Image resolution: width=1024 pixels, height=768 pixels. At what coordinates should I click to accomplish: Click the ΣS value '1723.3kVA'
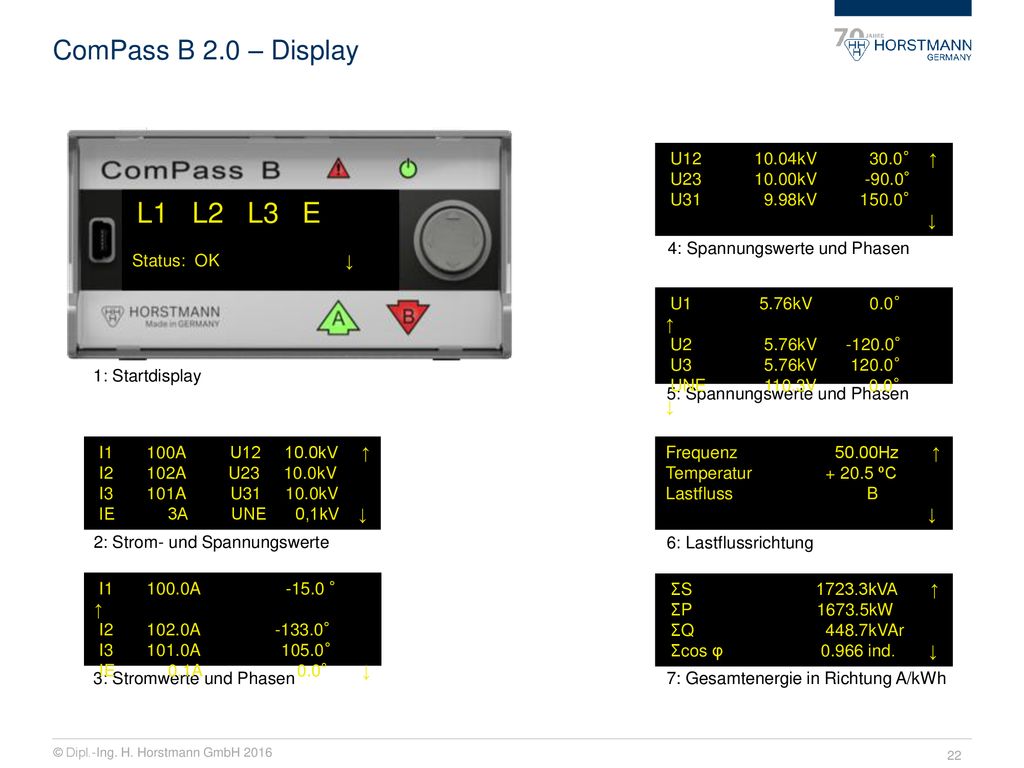(x=857, y=589)
